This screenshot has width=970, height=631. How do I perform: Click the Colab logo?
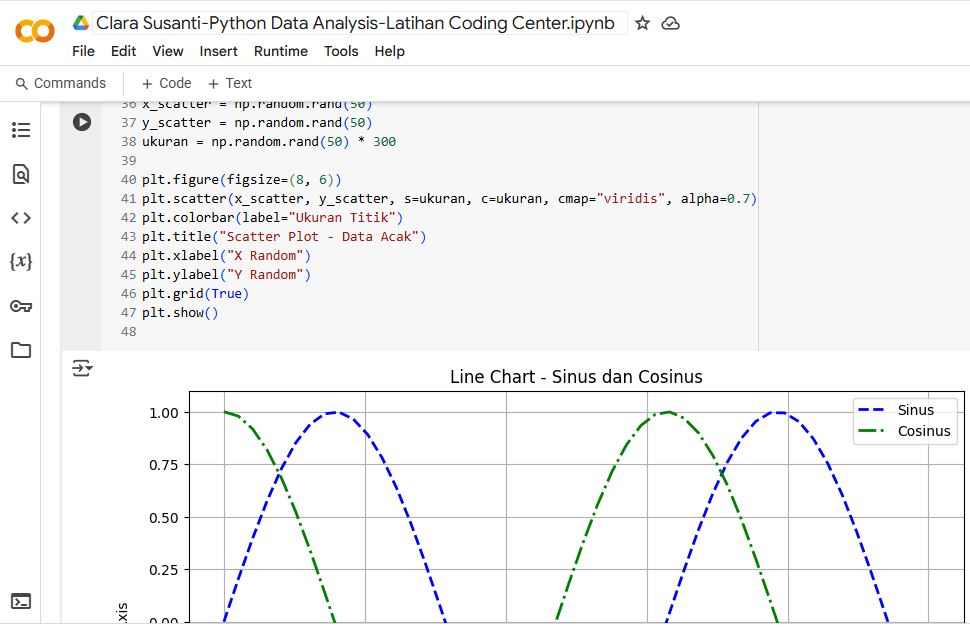35,31
